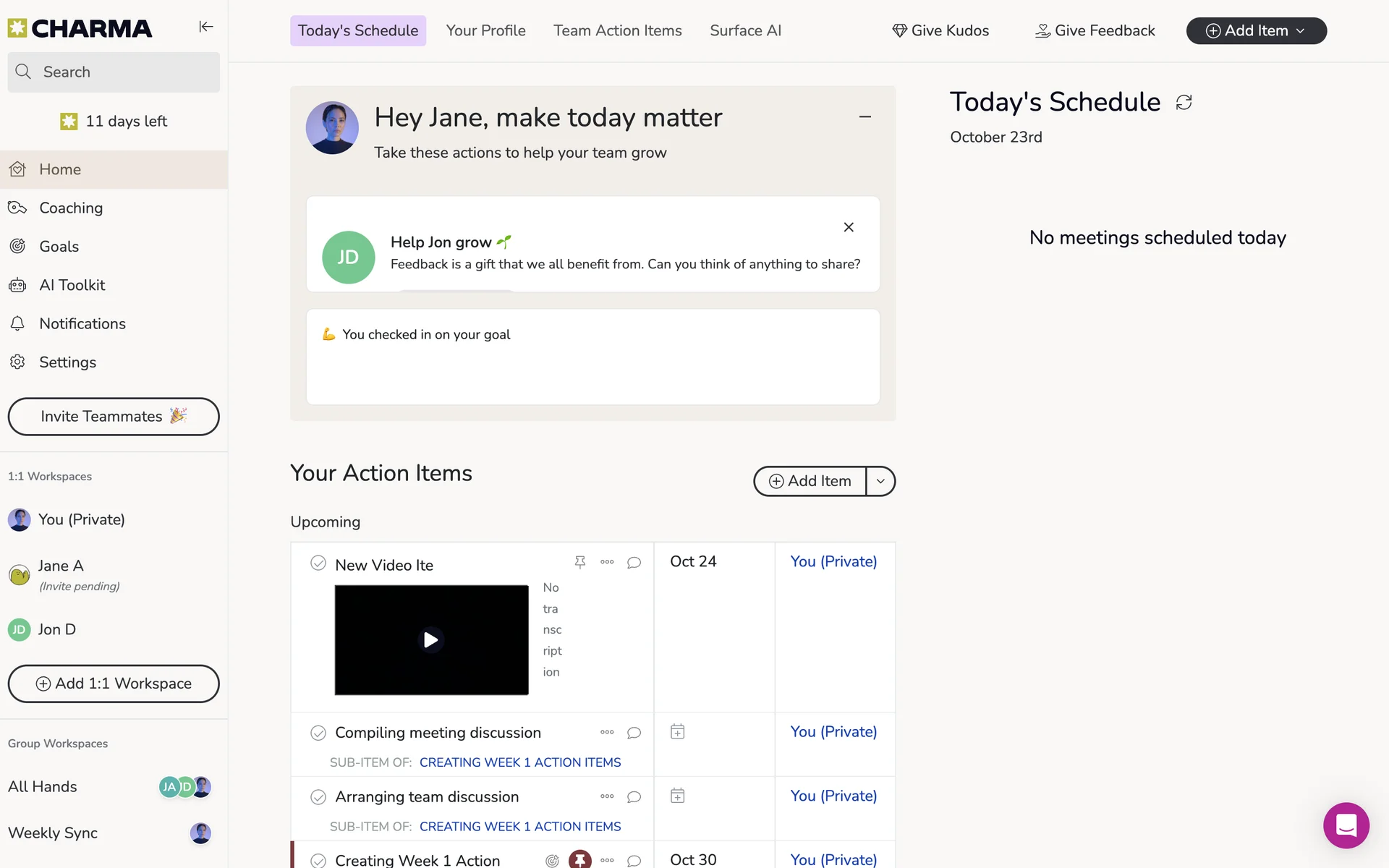Viewport: 1389px width, 868px height.
Task: Open more options for New Video Item
Action: tap(607, 562)
